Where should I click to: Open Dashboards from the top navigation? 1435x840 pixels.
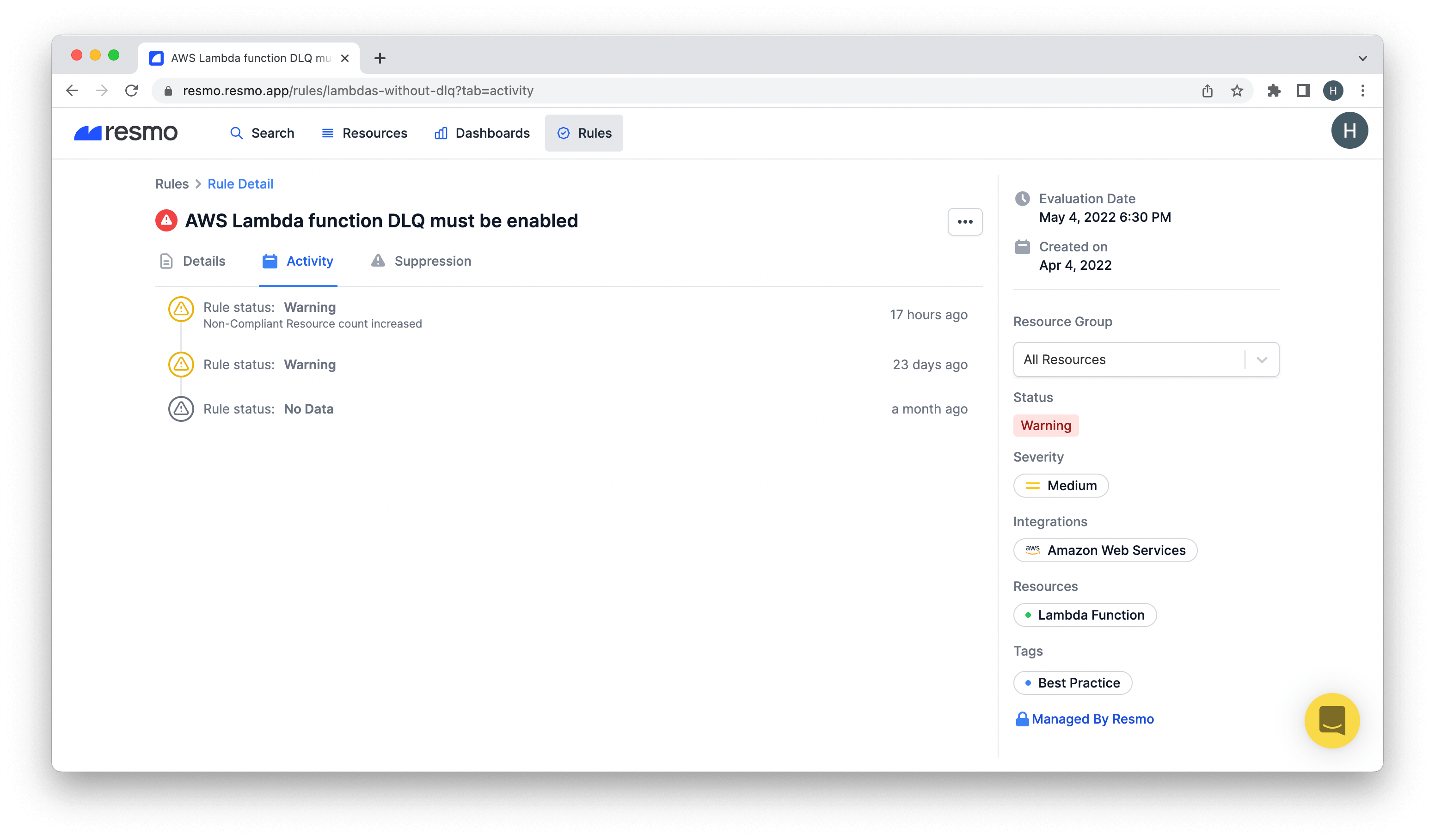click(x=482, y=133)
